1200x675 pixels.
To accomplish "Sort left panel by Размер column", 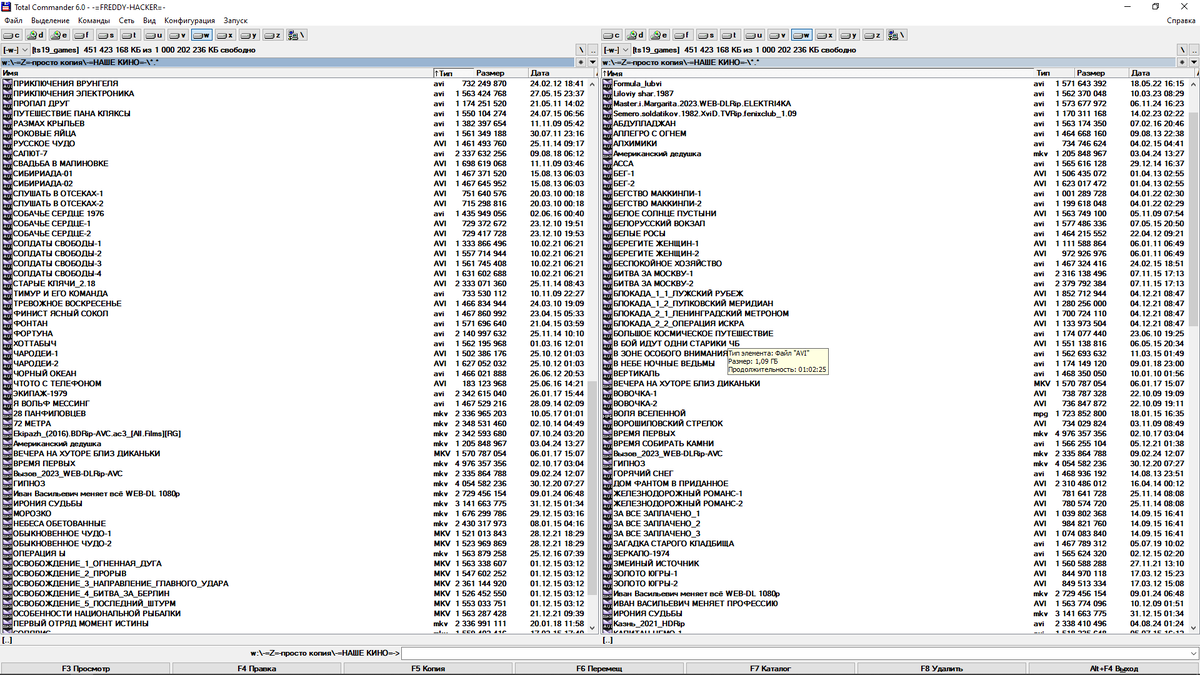I will pos(500,73).
